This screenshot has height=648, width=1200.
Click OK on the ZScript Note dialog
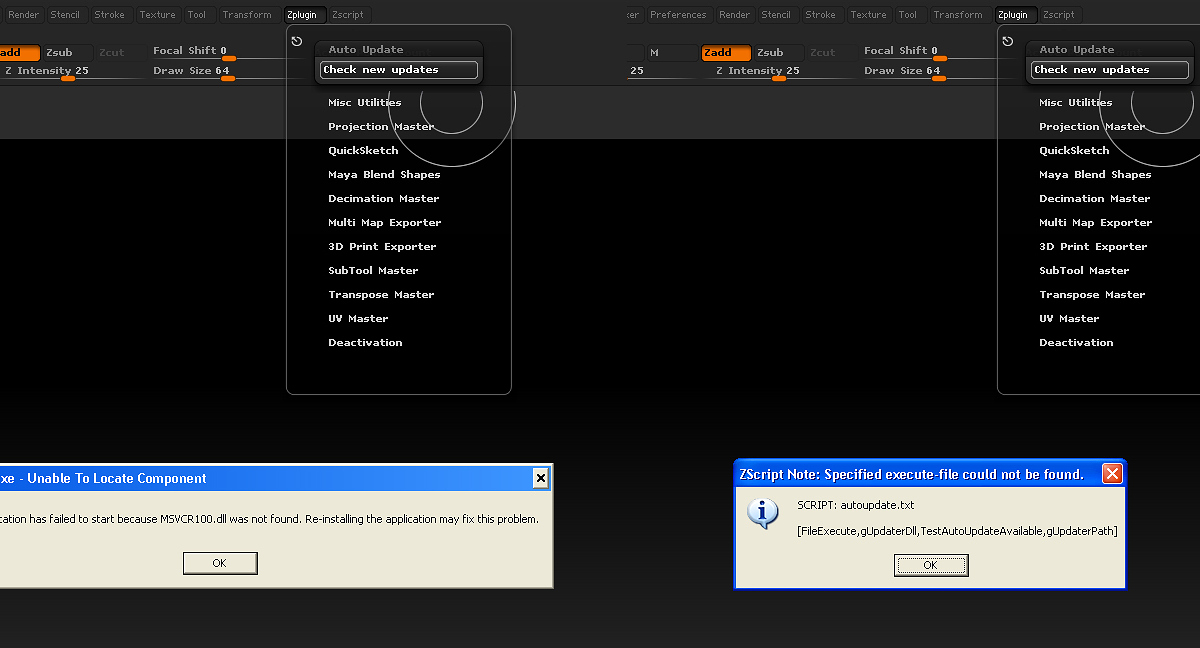coord(930,565)
